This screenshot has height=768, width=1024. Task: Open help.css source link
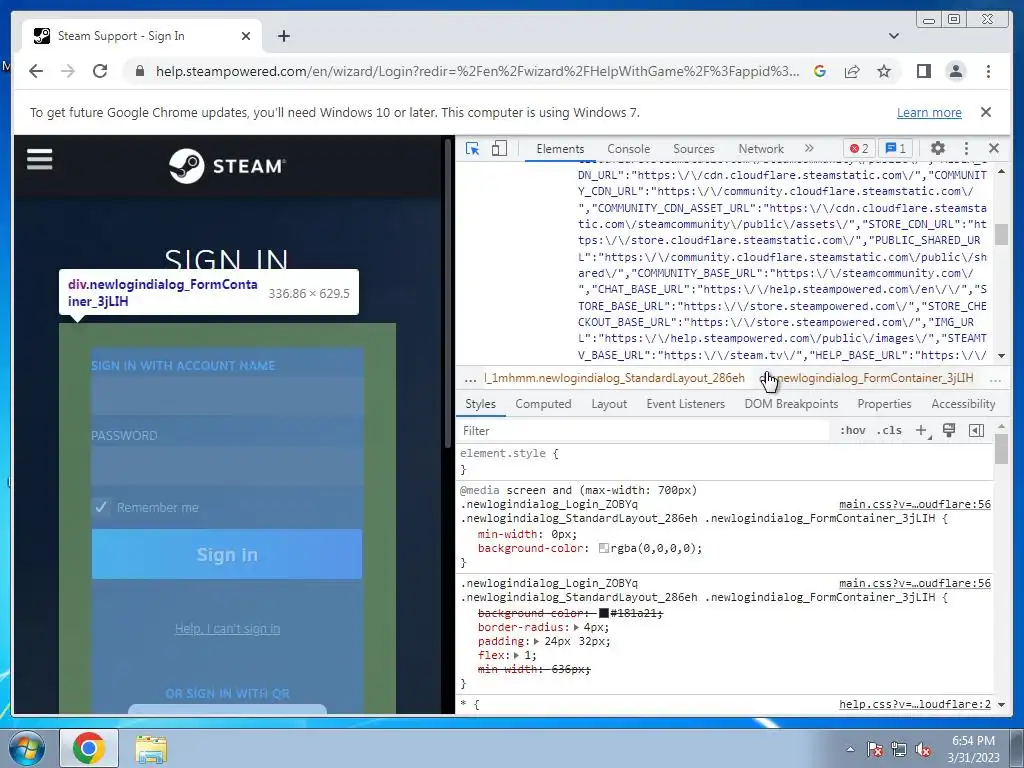914,704
